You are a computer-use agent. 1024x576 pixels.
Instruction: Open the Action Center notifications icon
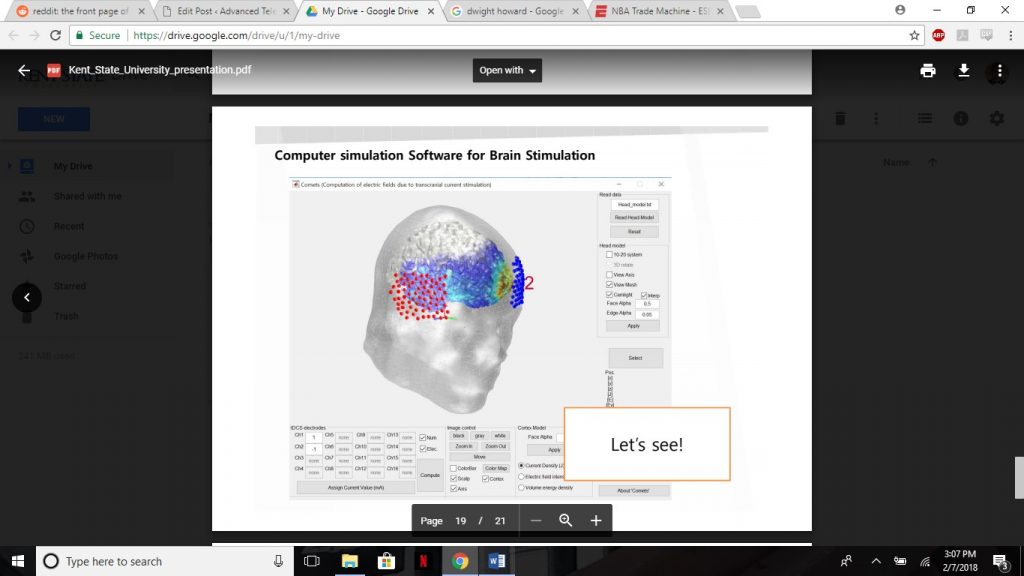pyautogui.click(x=1000, y=561)
